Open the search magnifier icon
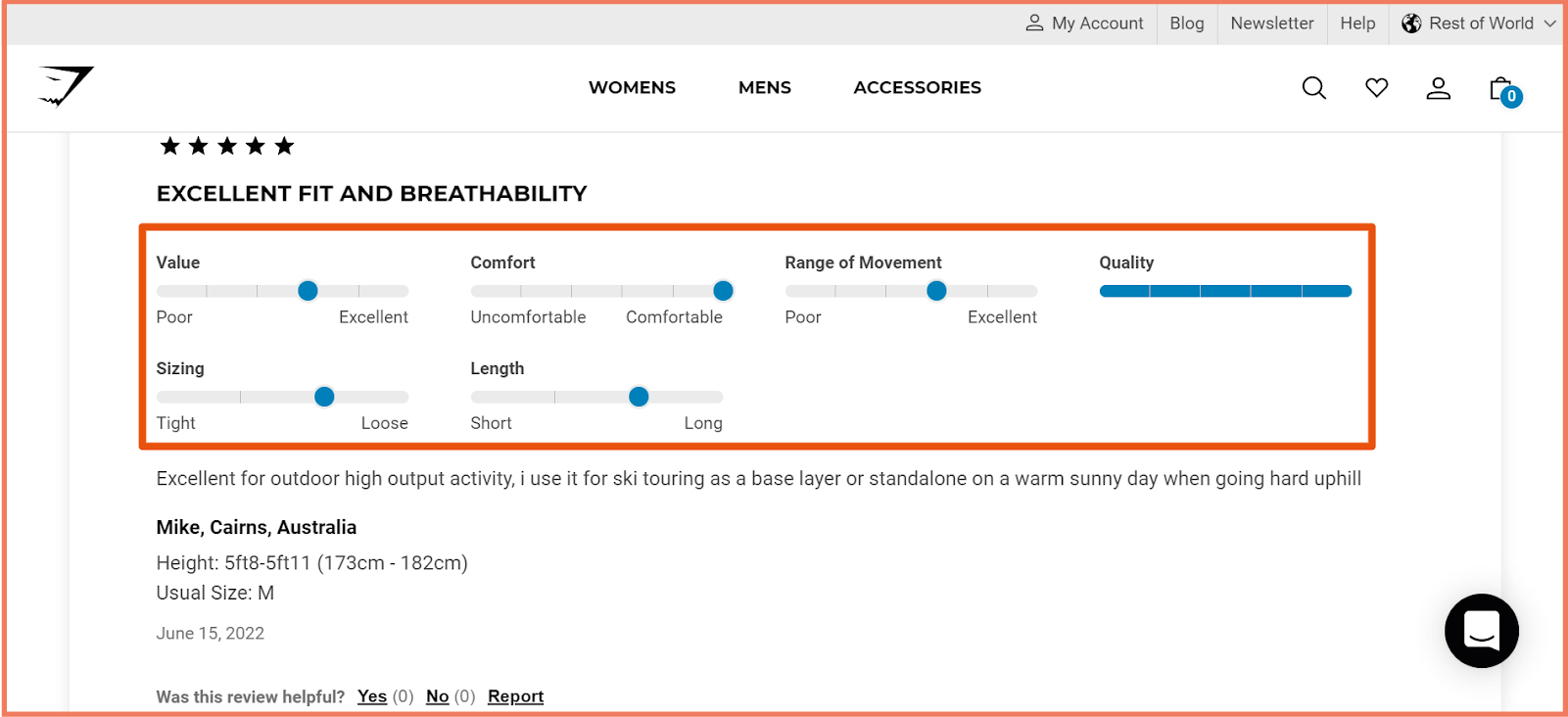This screenshot has height=717, width=1568. coord(1313,88)
